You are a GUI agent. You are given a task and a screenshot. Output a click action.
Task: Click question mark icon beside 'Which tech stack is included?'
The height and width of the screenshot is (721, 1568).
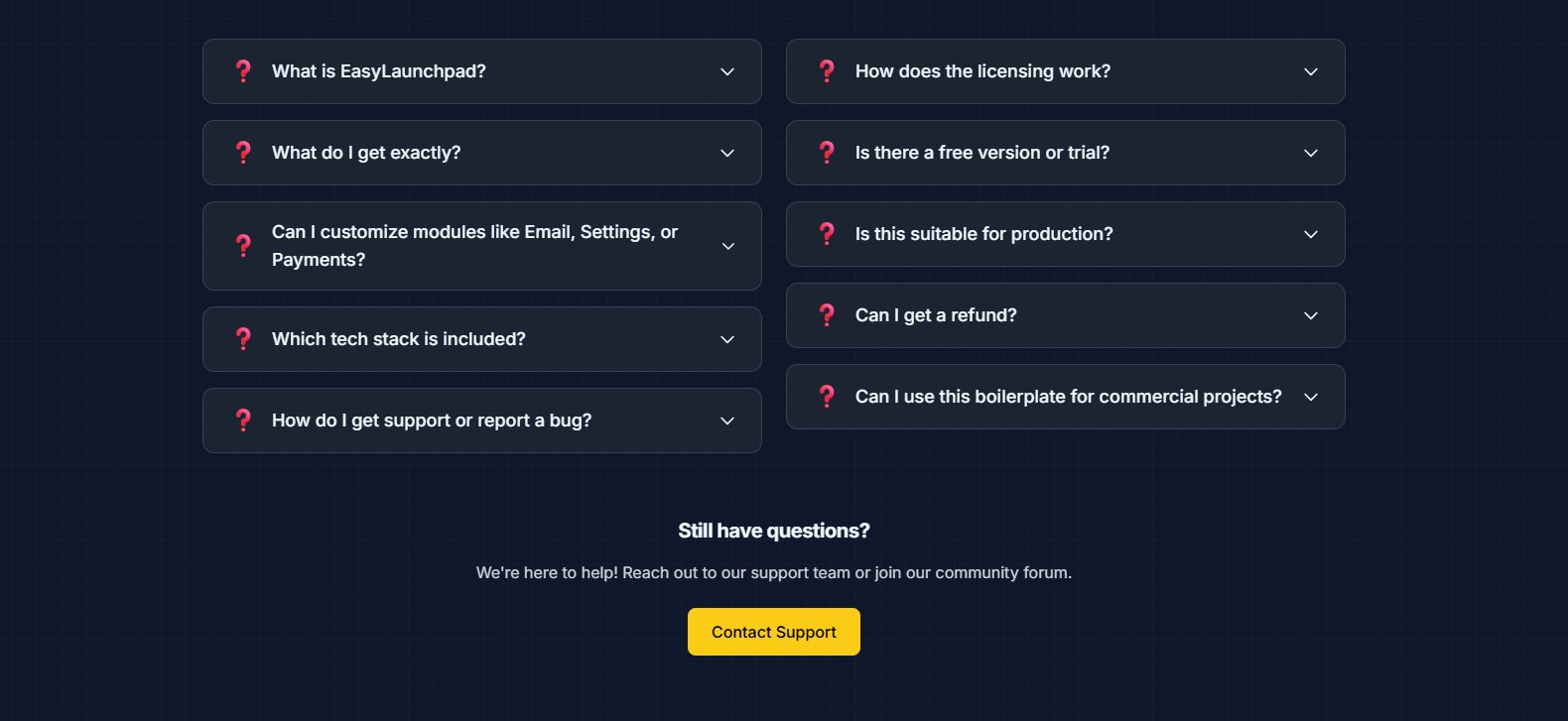coord(243,338)
